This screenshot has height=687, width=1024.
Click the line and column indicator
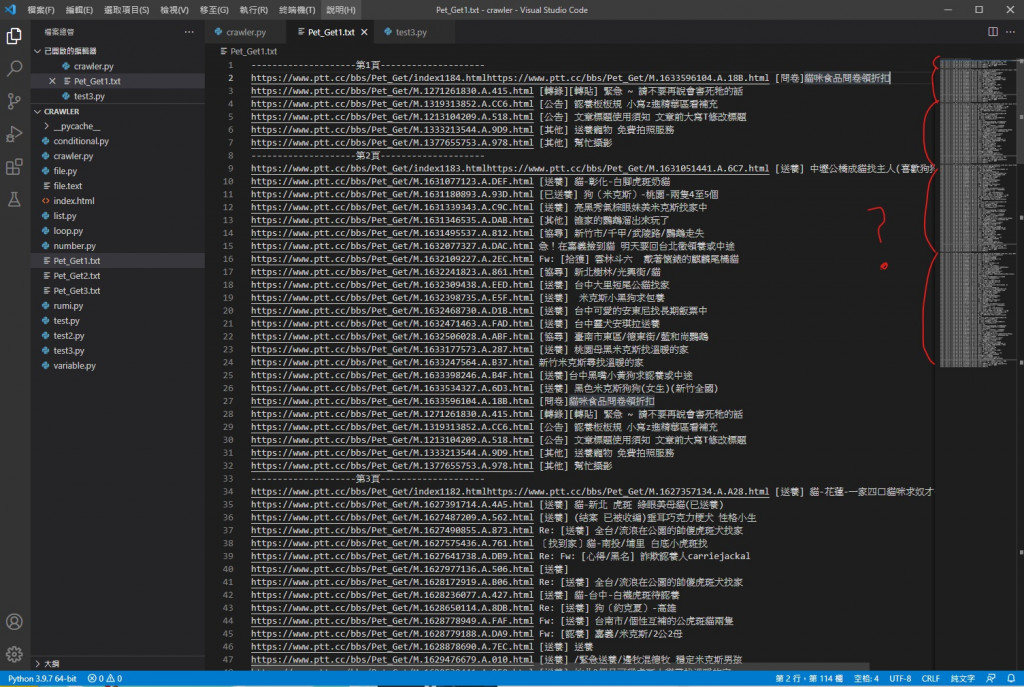(x=808, y=679)
